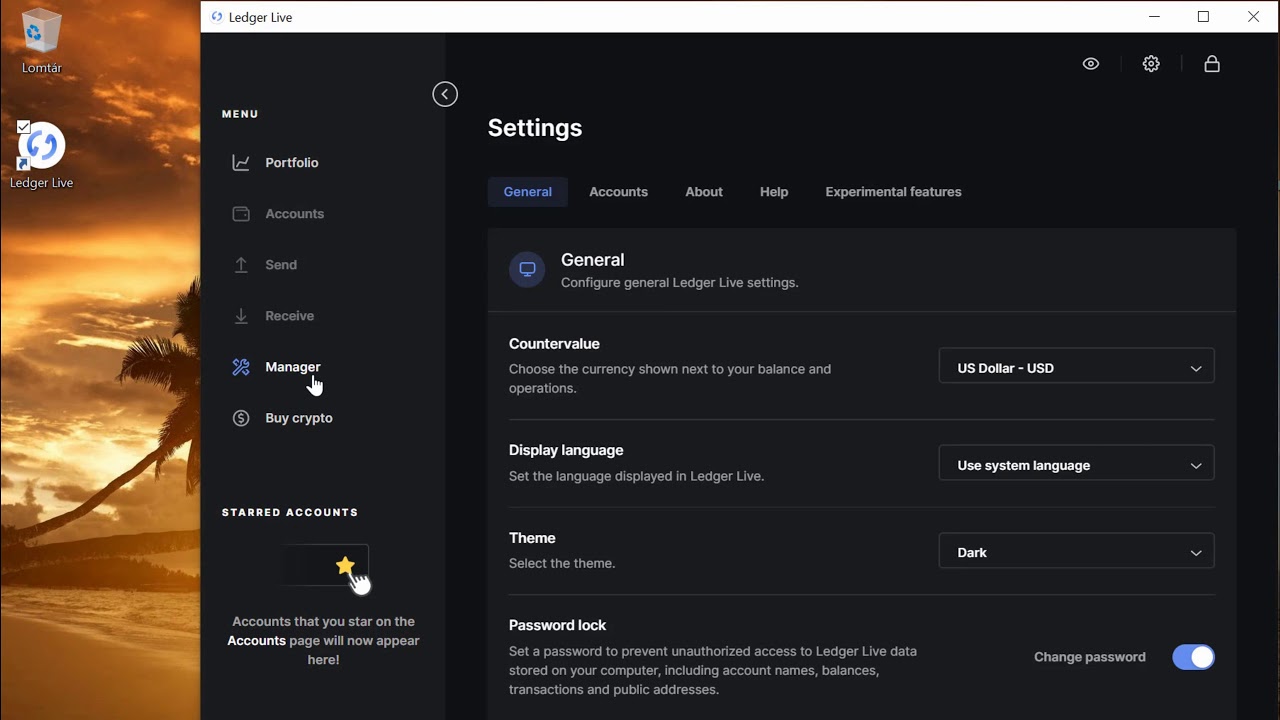
Task: Click the Buy crypto dollar icon
Action: pos(241,418)
